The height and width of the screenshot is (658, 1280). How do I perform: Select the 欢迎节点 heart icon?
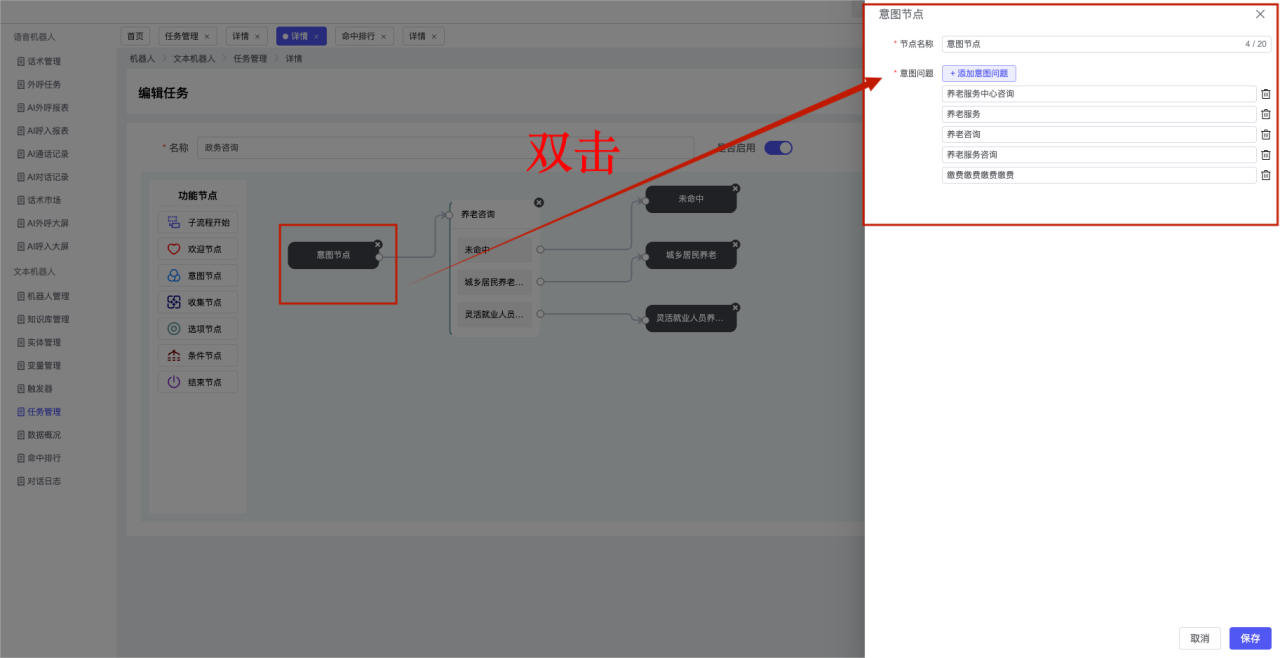click(x=174, y=249)
